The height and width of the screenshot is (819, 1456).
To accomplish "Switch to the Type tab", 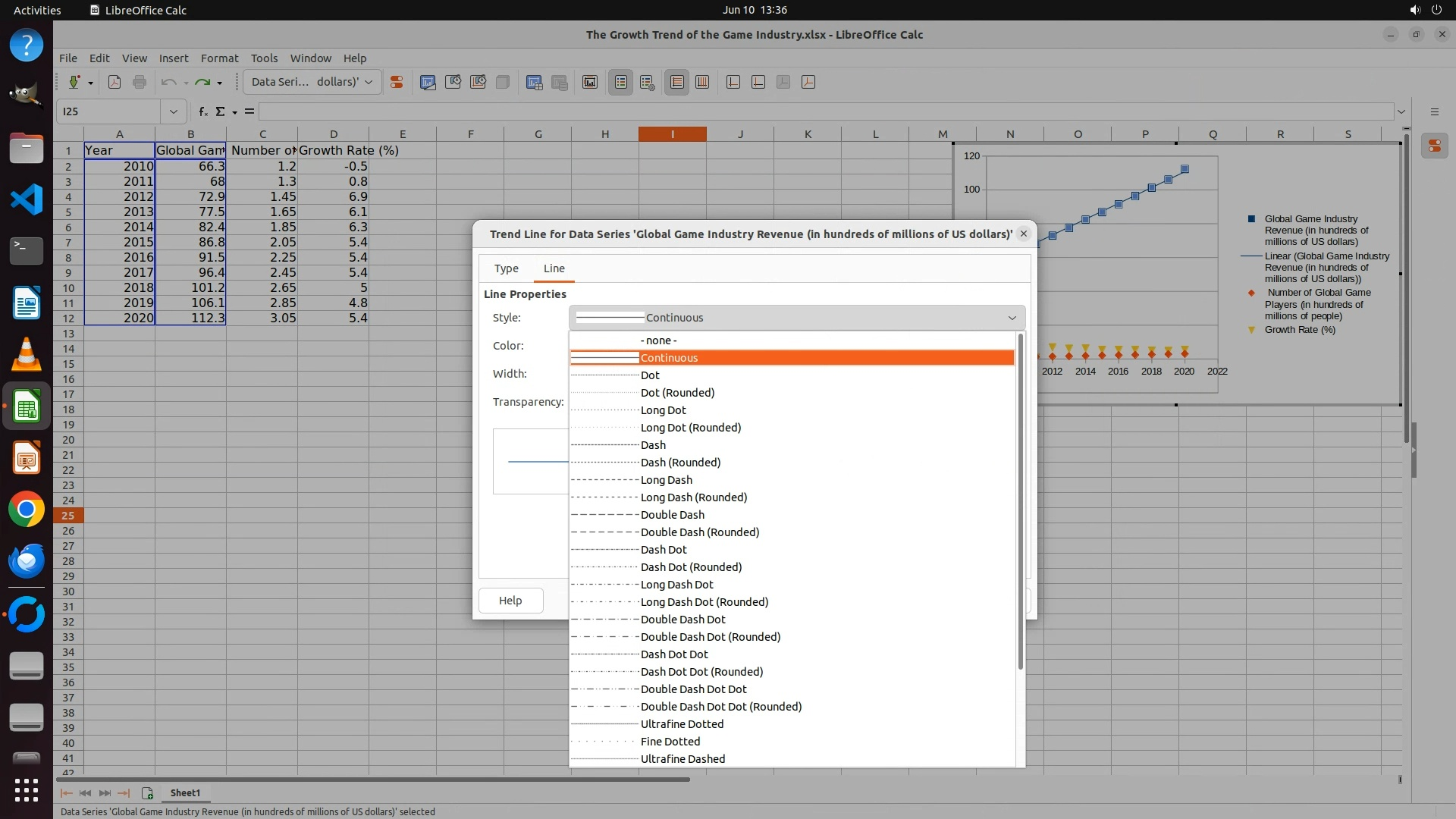I will (x=506, y=268).
